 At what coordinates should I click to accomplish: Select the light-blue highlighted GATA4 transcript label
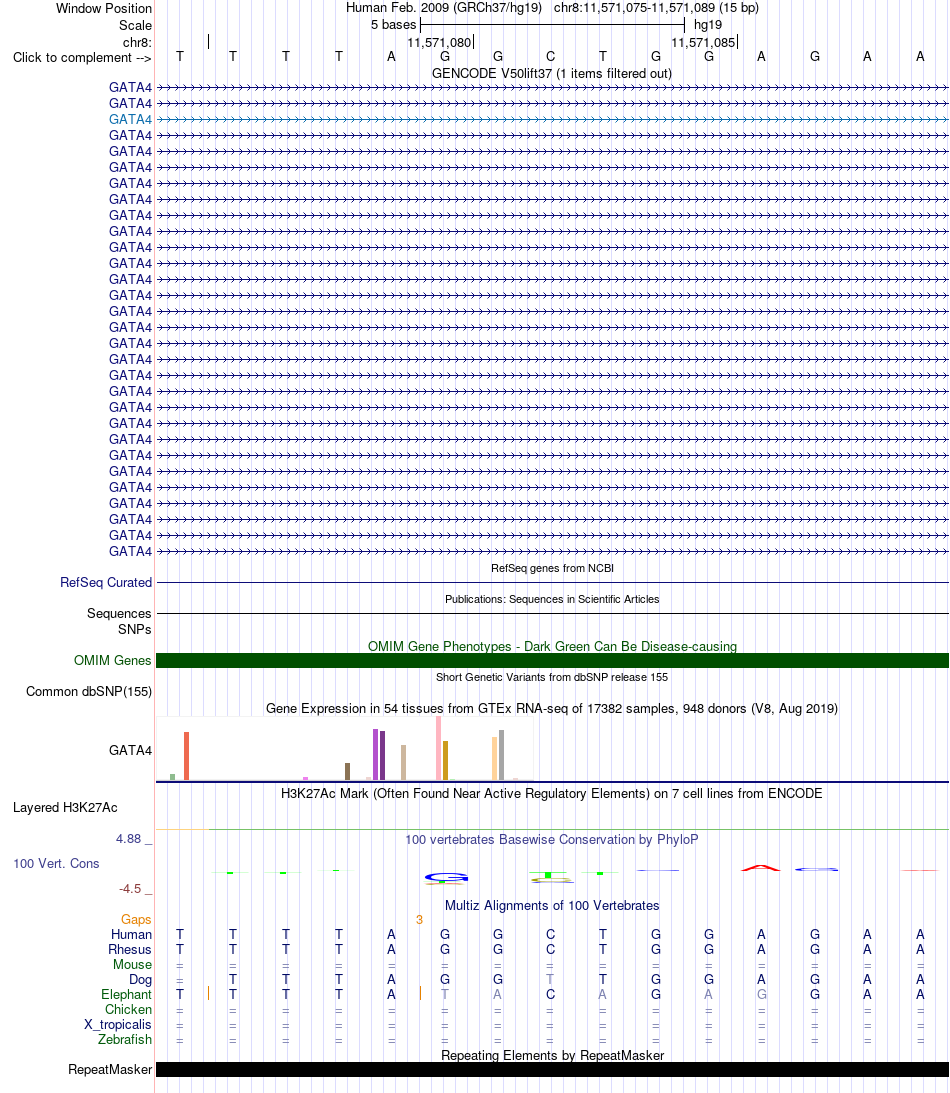pos(130,119)
